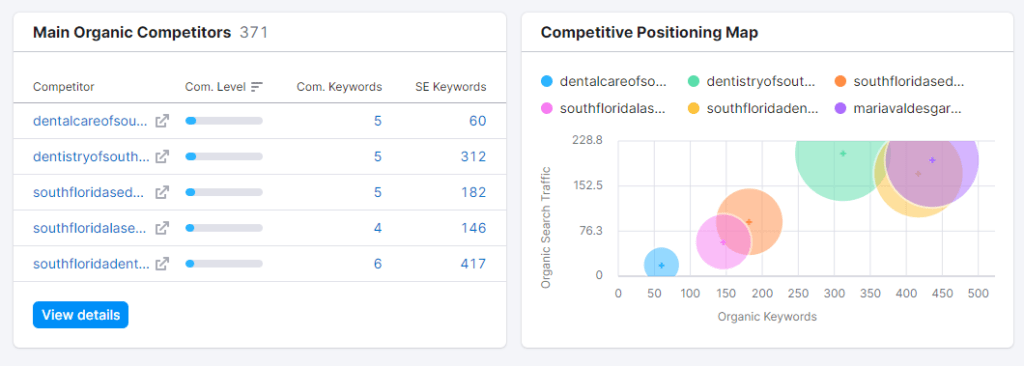Select the small blue bubble on chart
Image resolution: width=1024 pixels, height=366 pixels.
[x=661, y=265]
